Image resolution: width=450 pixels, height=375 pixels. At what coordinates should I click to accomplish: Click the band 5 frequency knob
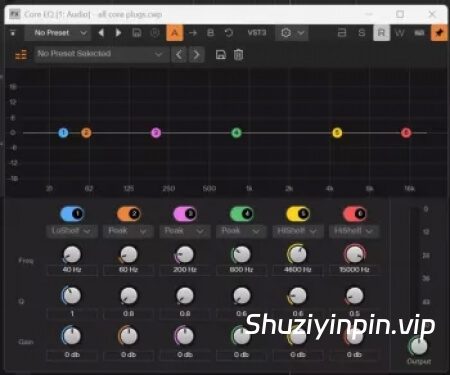[297, 254]
